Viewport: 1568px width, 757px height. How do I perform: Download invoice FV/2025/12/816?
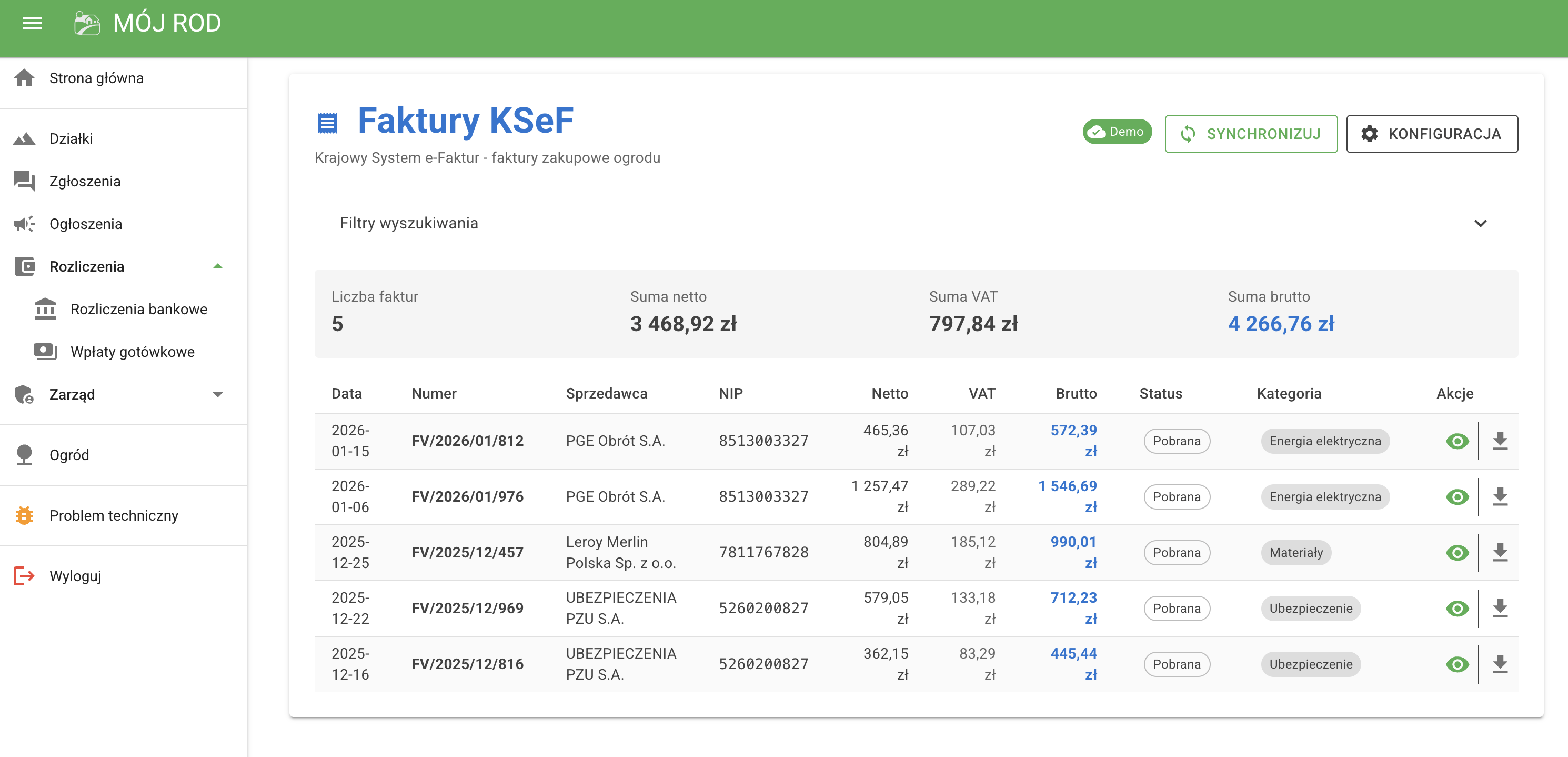pos(1500,664)
